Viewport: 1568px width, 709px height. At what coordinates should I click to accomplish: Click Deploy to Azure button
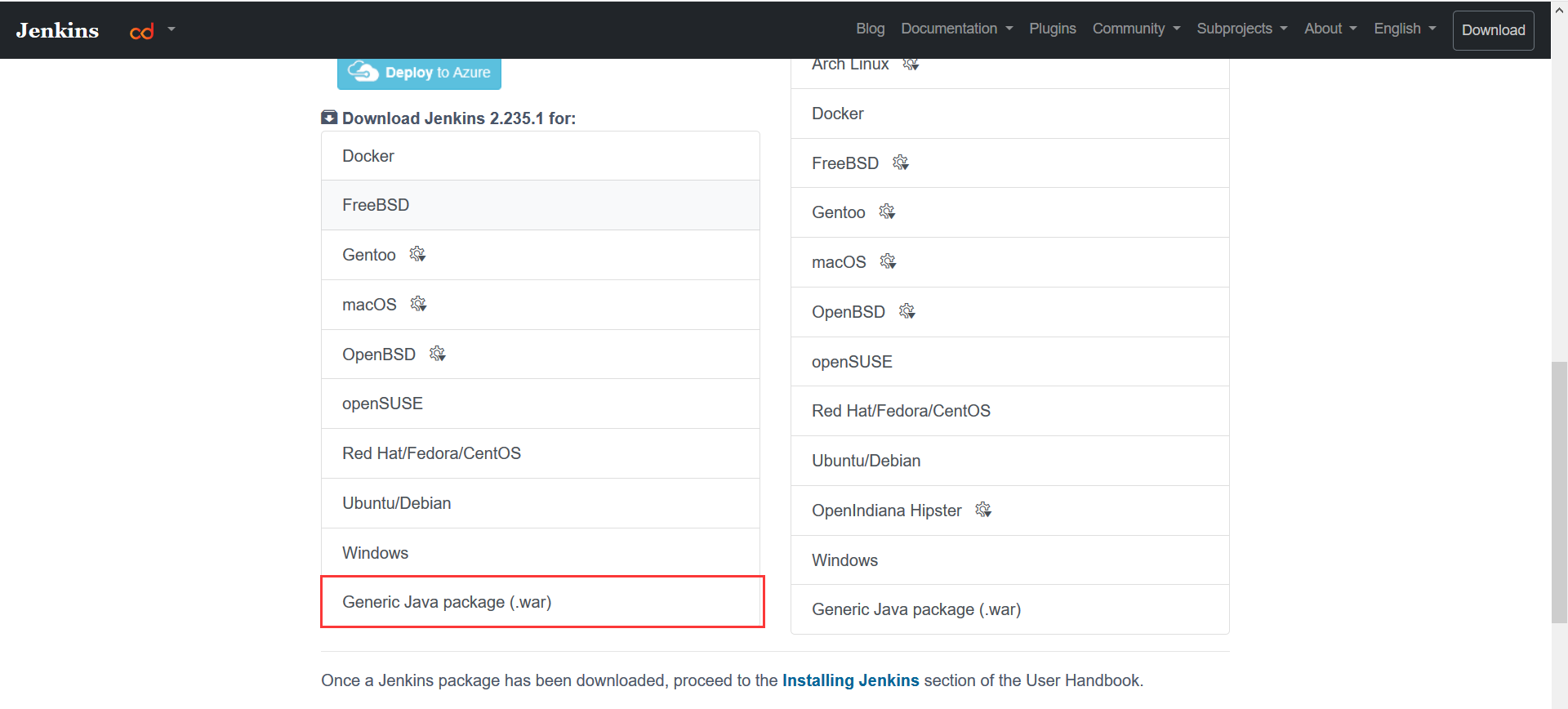(x=419, y=73)
